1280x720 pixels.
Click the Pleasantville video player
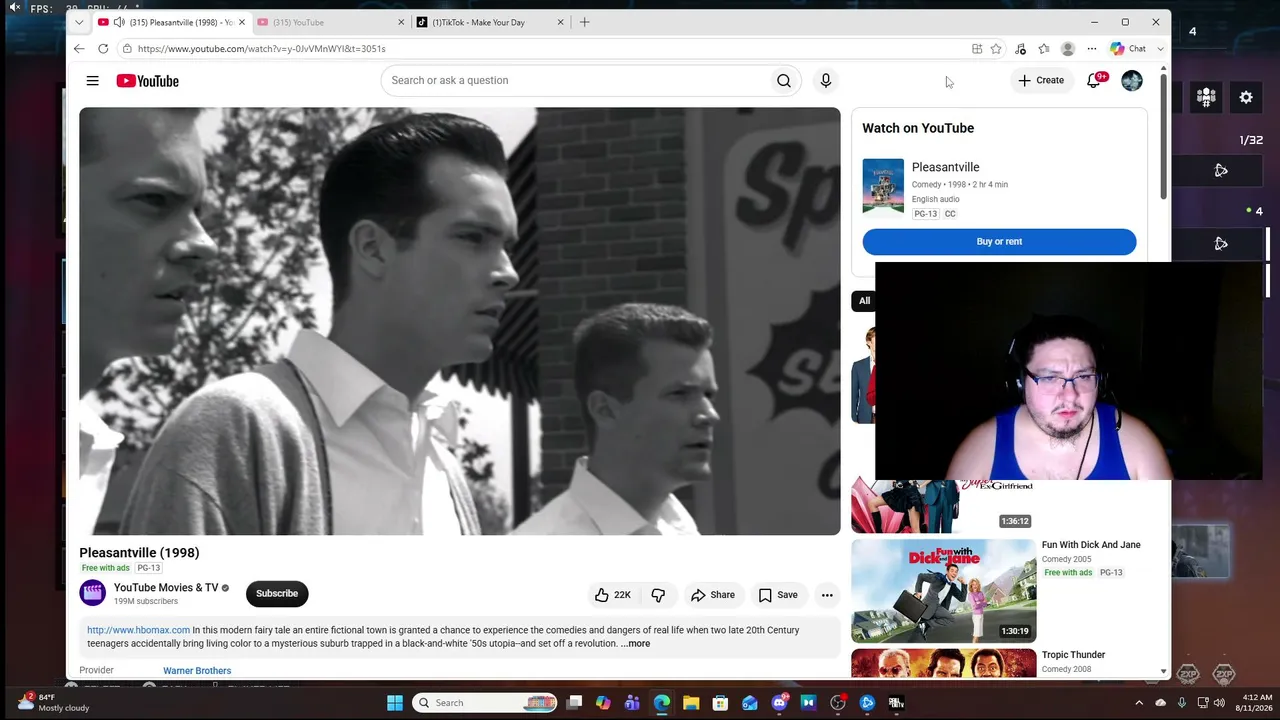pos(460,321)
